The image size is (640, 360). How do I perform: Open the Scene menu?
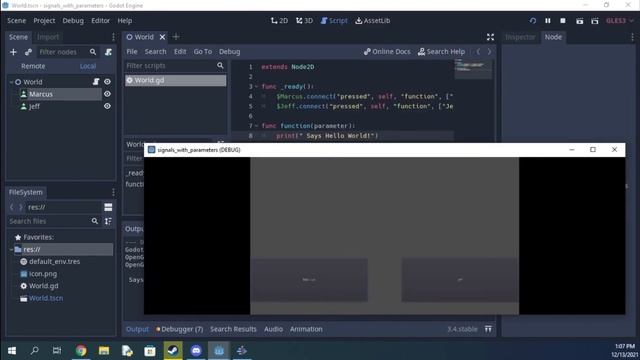coord(16,20)
